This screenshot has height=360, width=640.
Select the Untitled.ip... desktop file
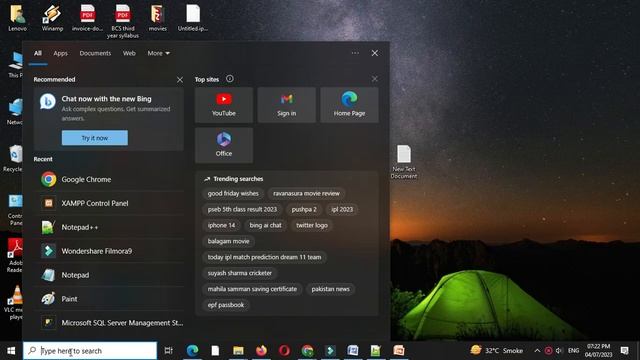click(193, 18)
